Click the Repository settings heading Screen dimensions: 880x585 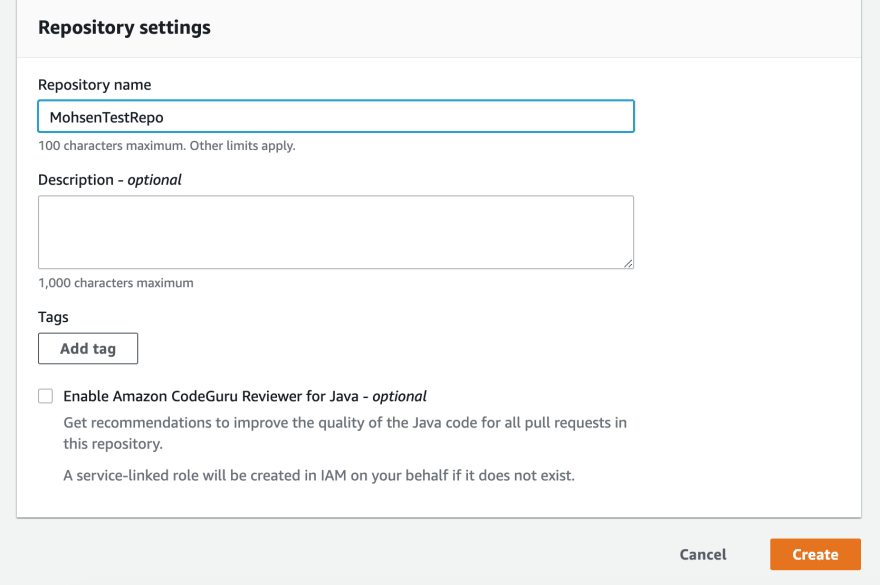pyautogui.click(x=124, y=28)
